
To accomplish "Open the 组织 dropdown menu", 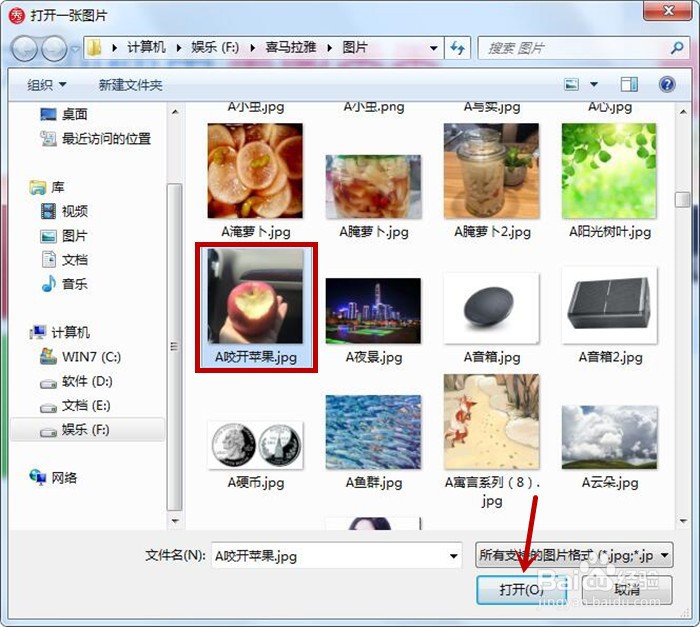I will (46, 84).
